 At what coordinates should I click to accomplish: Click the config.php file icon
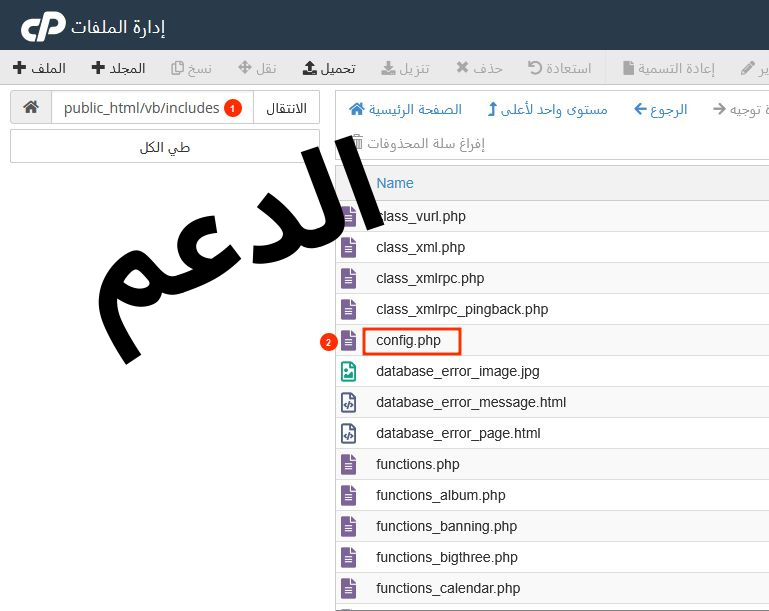tap(349, 341)
